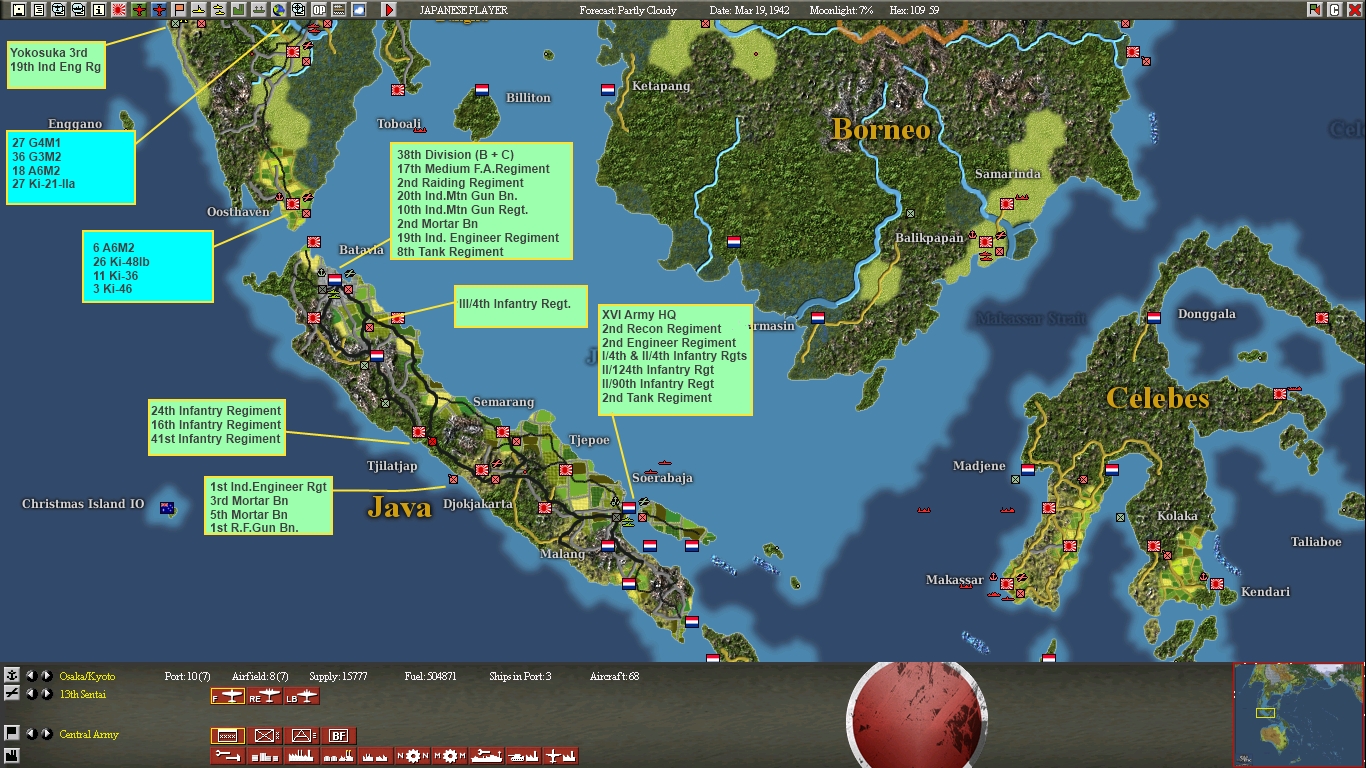
Task: Open the Central Army headquarters link
Action: (89, 734)
